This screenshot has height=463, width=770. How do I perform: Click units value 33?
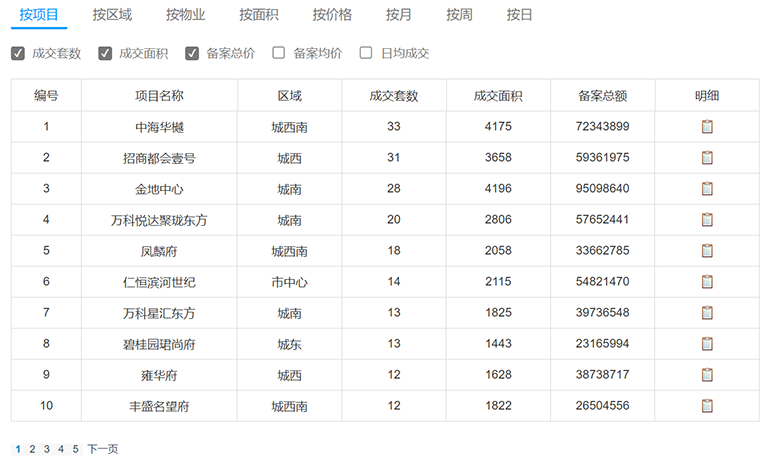394,126
